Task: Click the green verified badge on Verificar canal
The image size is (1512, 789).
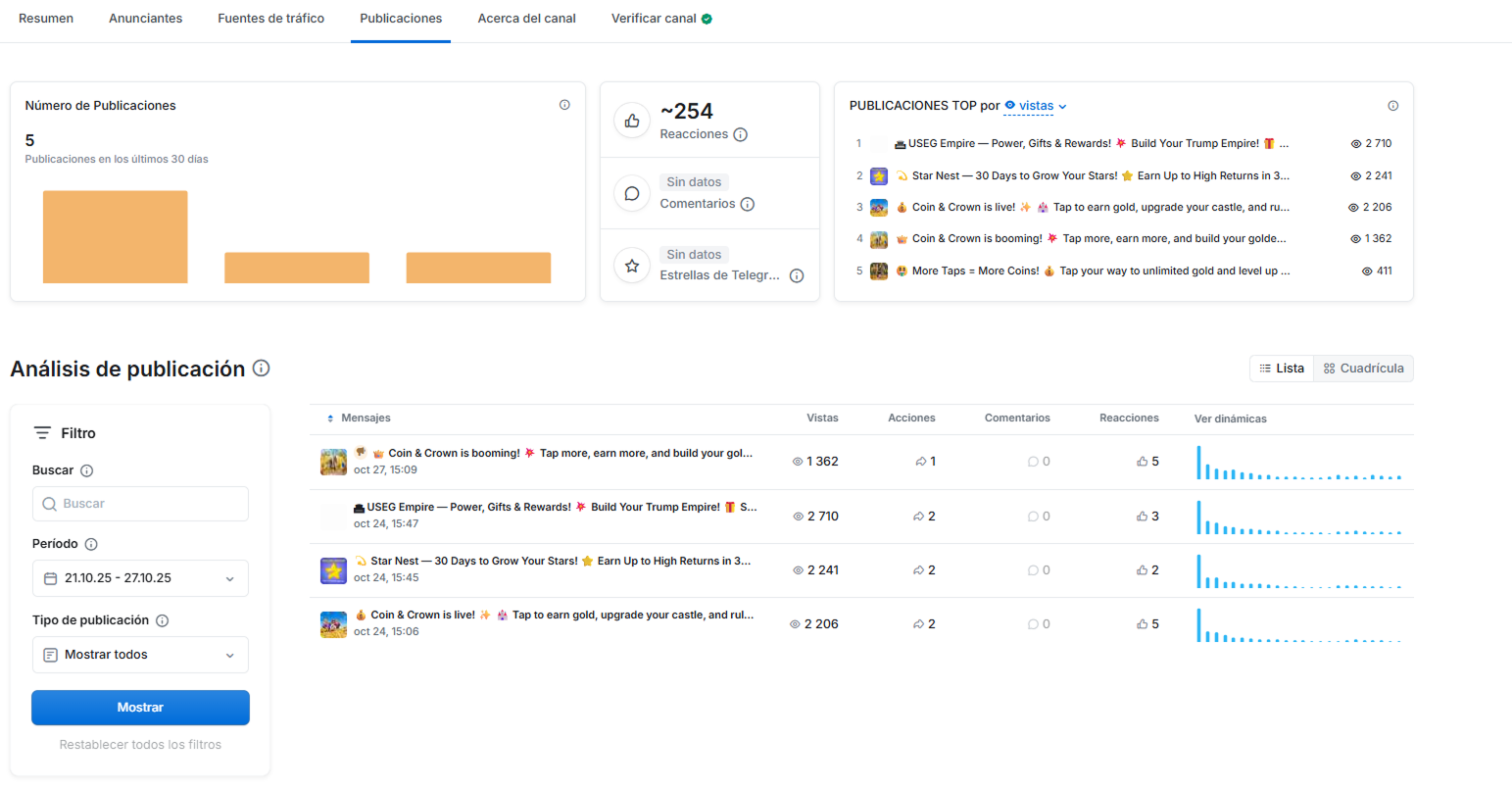Action: coord(707,19)
